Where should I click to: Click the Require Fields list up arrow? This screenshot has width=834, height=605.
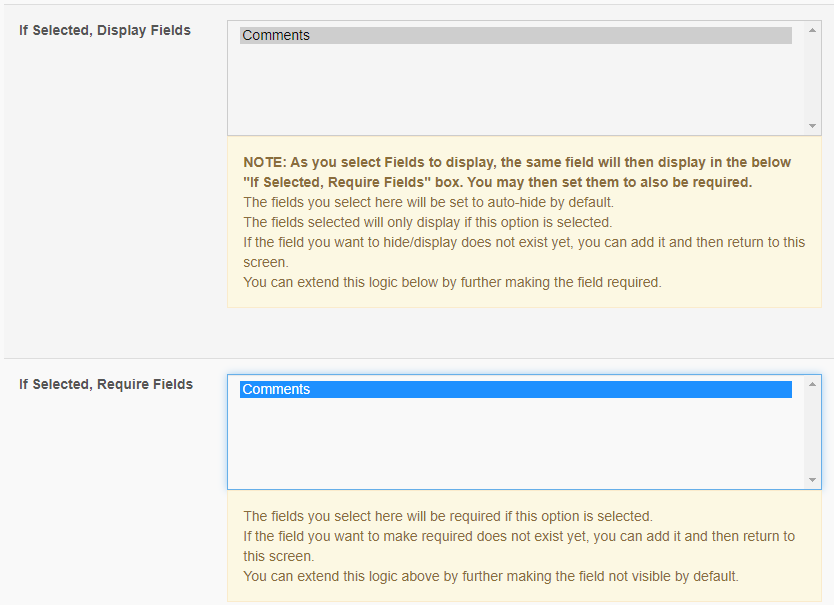click(812, 384)
